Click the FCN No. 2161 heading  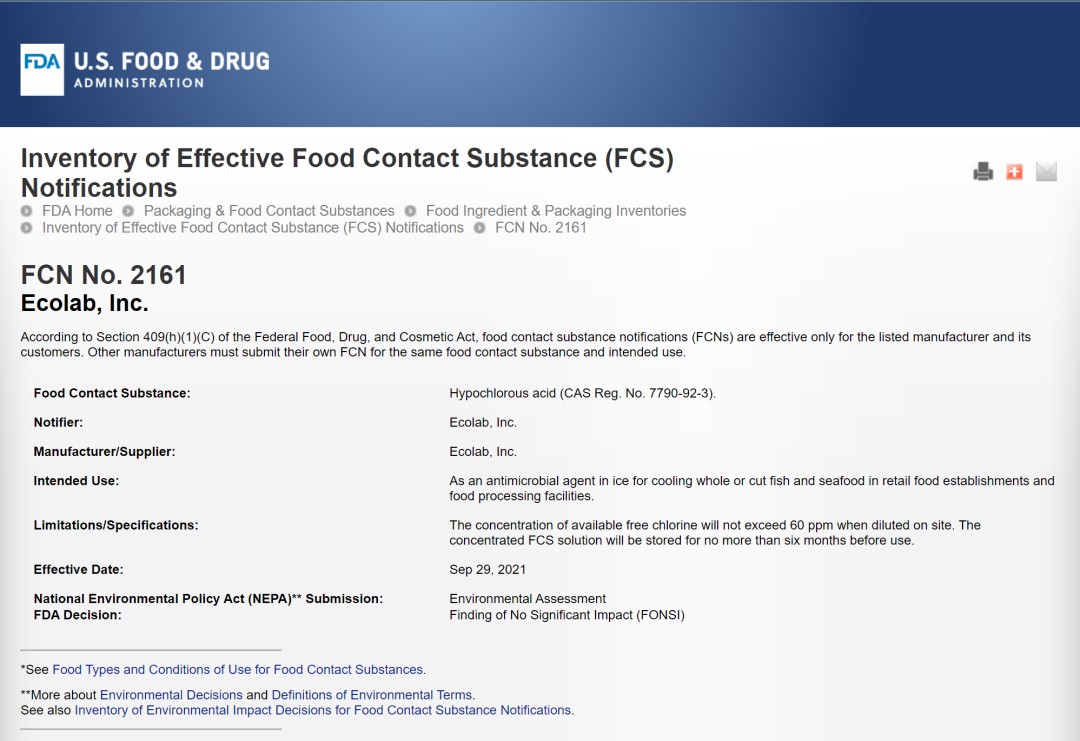click(x=104, y=275)
